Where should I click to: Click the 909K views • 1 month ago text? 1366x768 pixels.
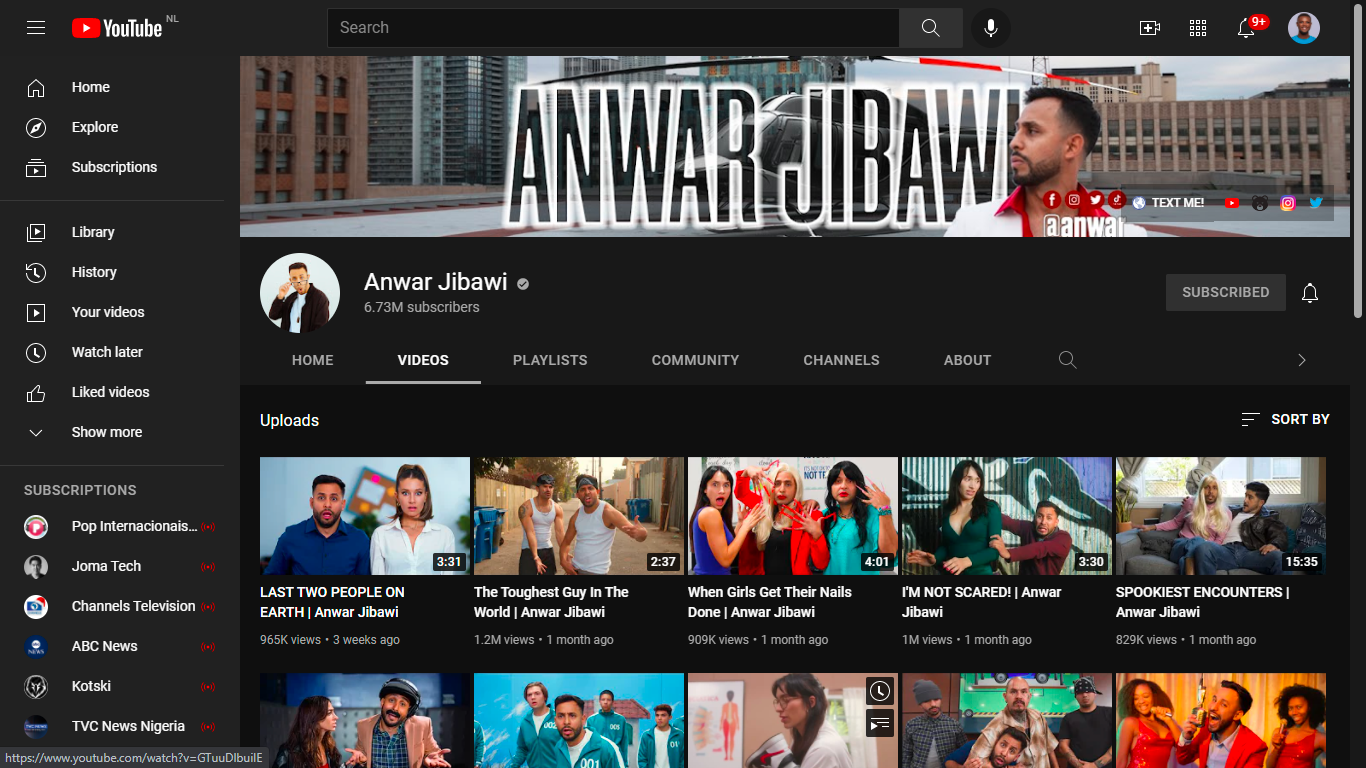pyautogui.click(x=758, y=640)
